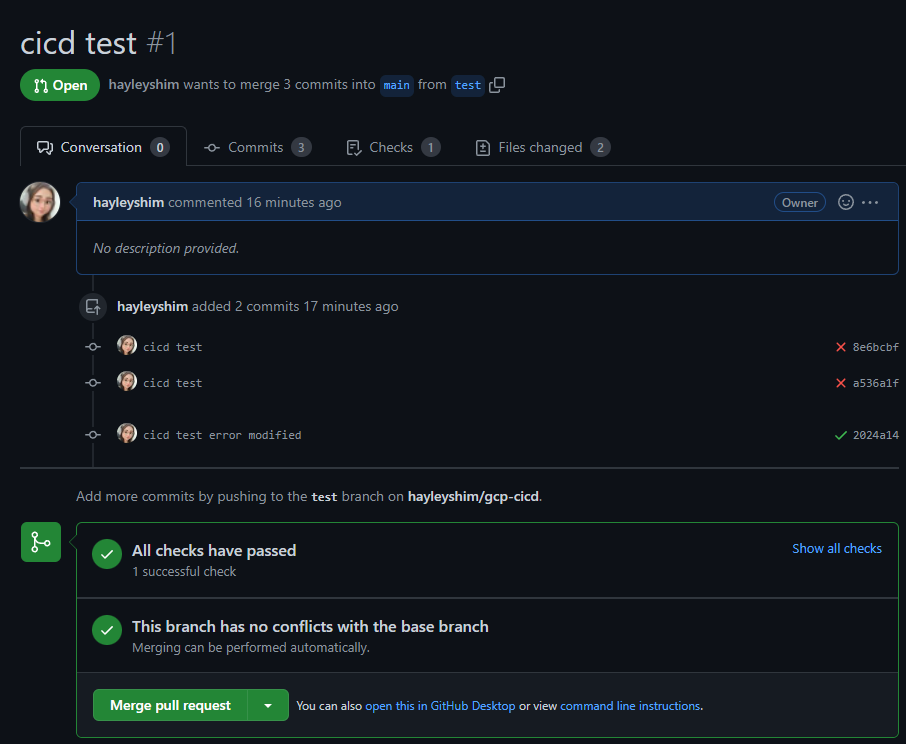This screenshot has height=744, width=906.
Task: Expand the merge method dropdown arrow
Action: click(x=268, y=705)
